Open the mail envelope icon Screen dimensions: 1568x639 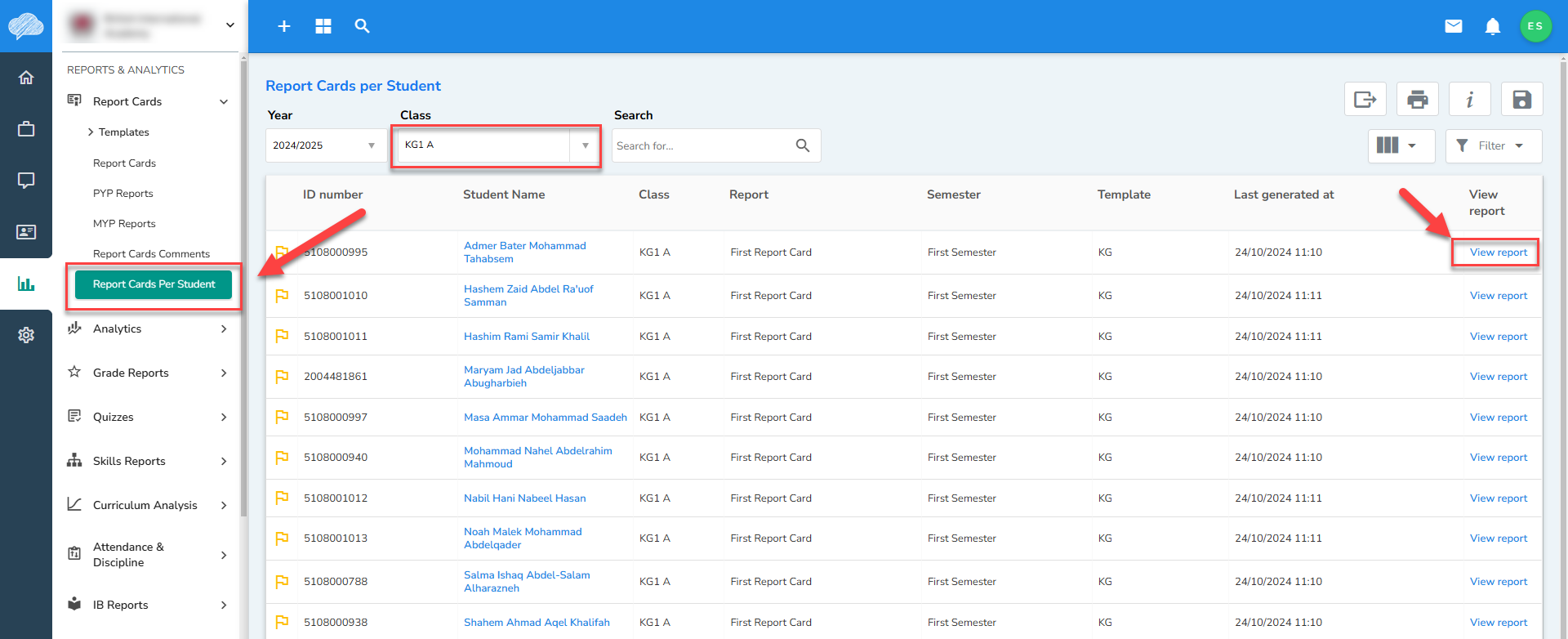(x=1454, y=26)
